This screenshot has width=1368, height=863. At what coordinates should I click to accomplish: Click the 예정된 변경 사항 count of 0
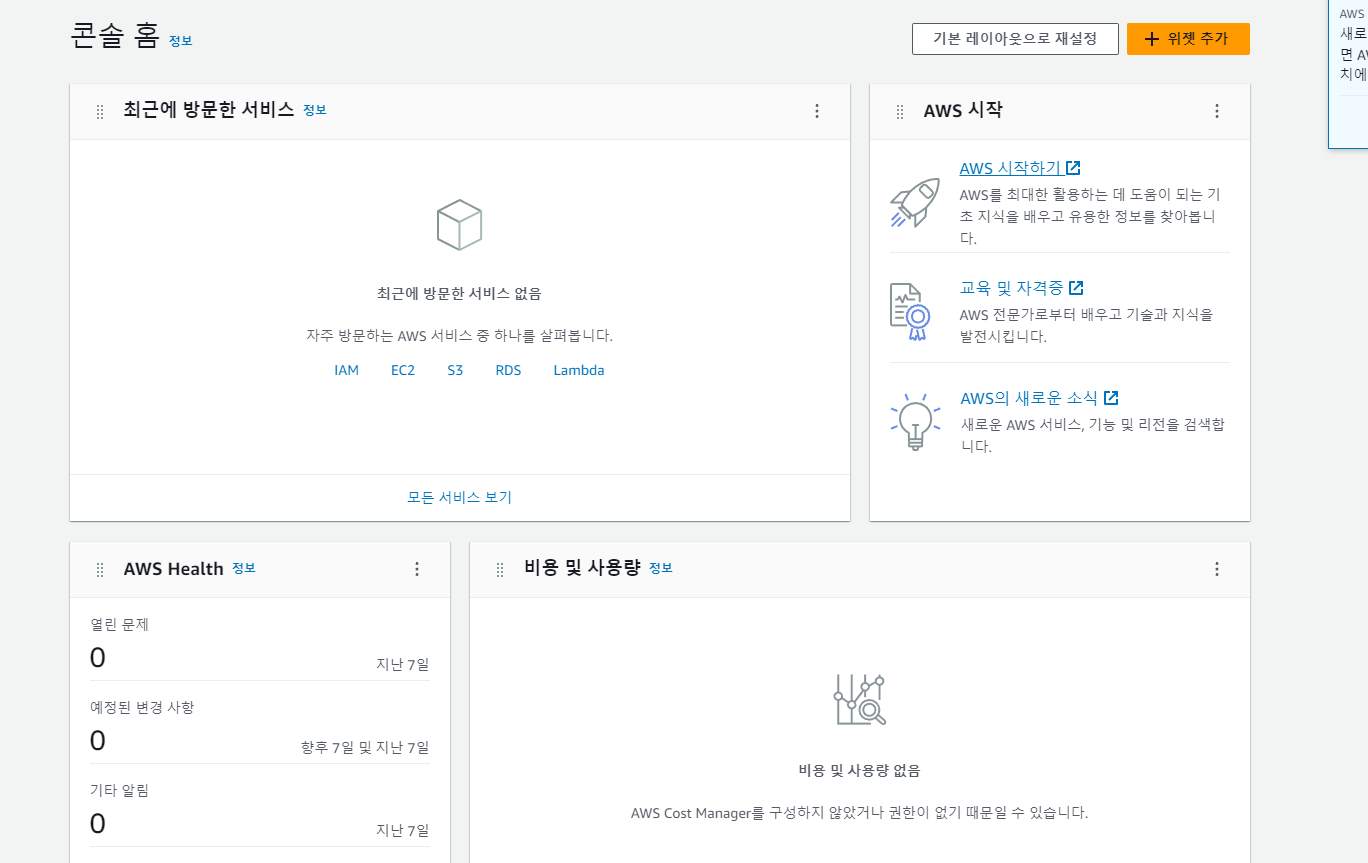98,741
